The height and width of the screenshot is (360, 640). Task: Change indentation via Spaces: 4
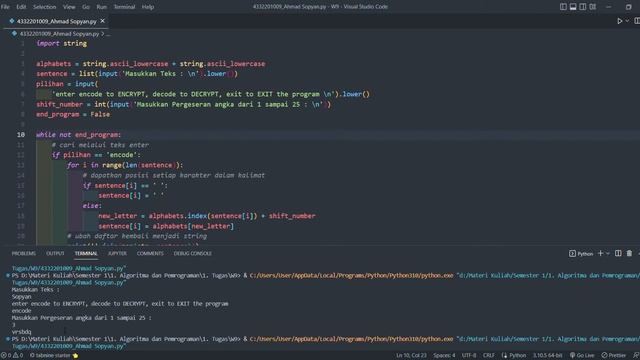pos(444,356)
